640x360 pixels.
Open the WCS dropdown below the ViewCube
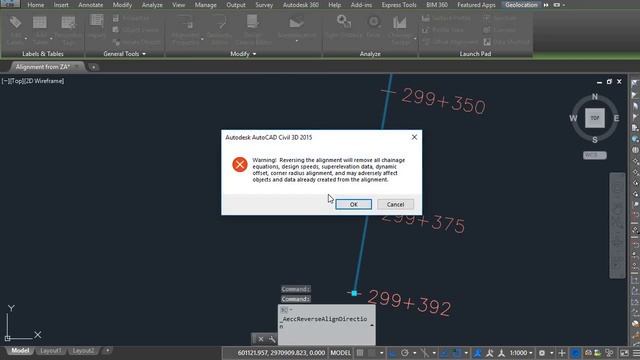(x=595, y=155)
